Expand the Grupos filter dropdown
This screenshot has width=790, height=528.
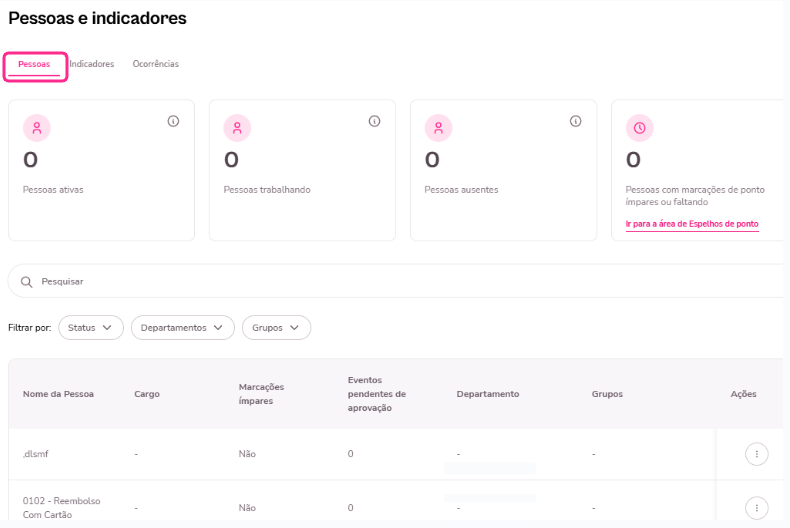[x=276, y=328]
